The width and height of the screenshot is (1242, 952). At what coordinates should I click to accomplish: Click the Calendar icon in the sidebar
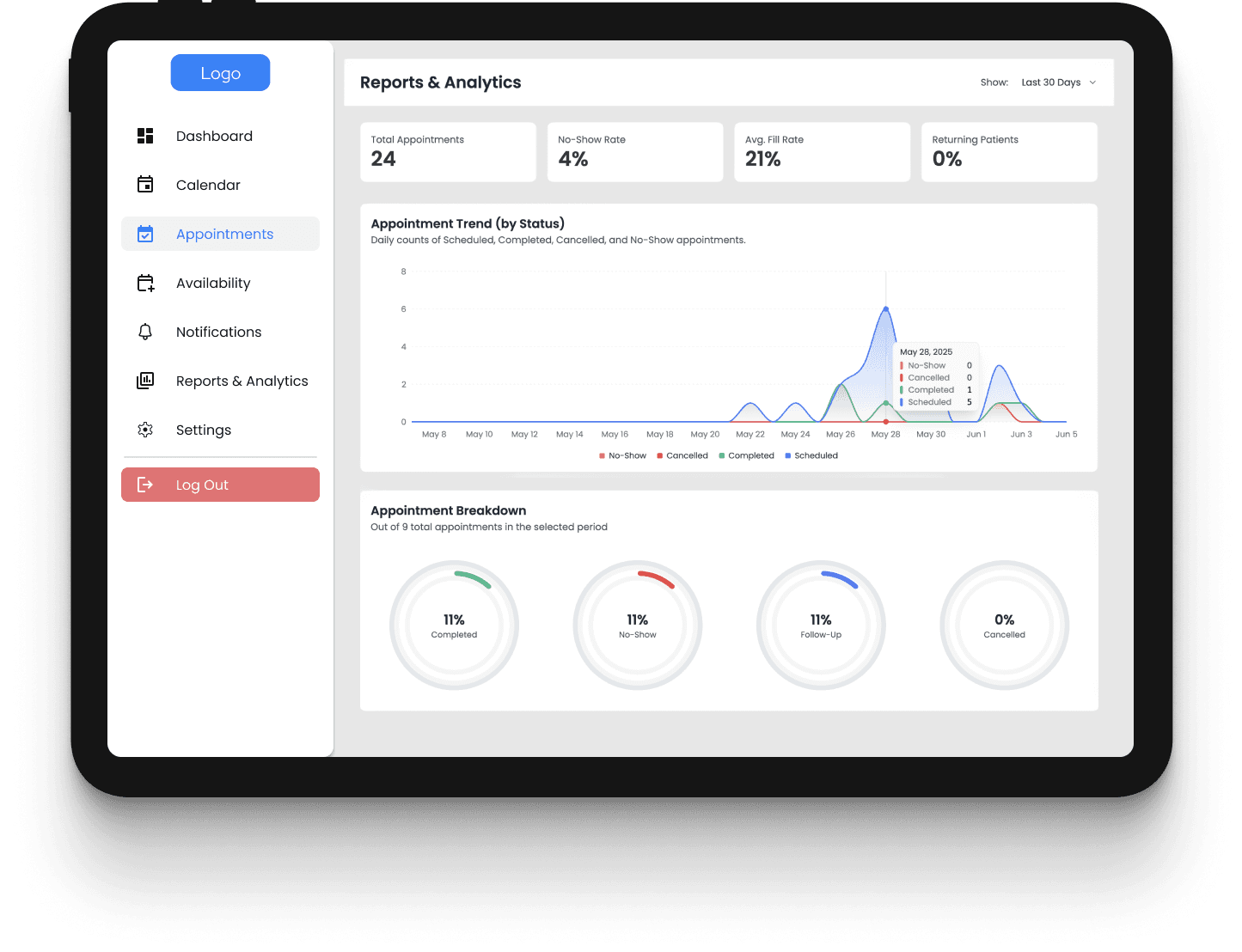[145, 184]
